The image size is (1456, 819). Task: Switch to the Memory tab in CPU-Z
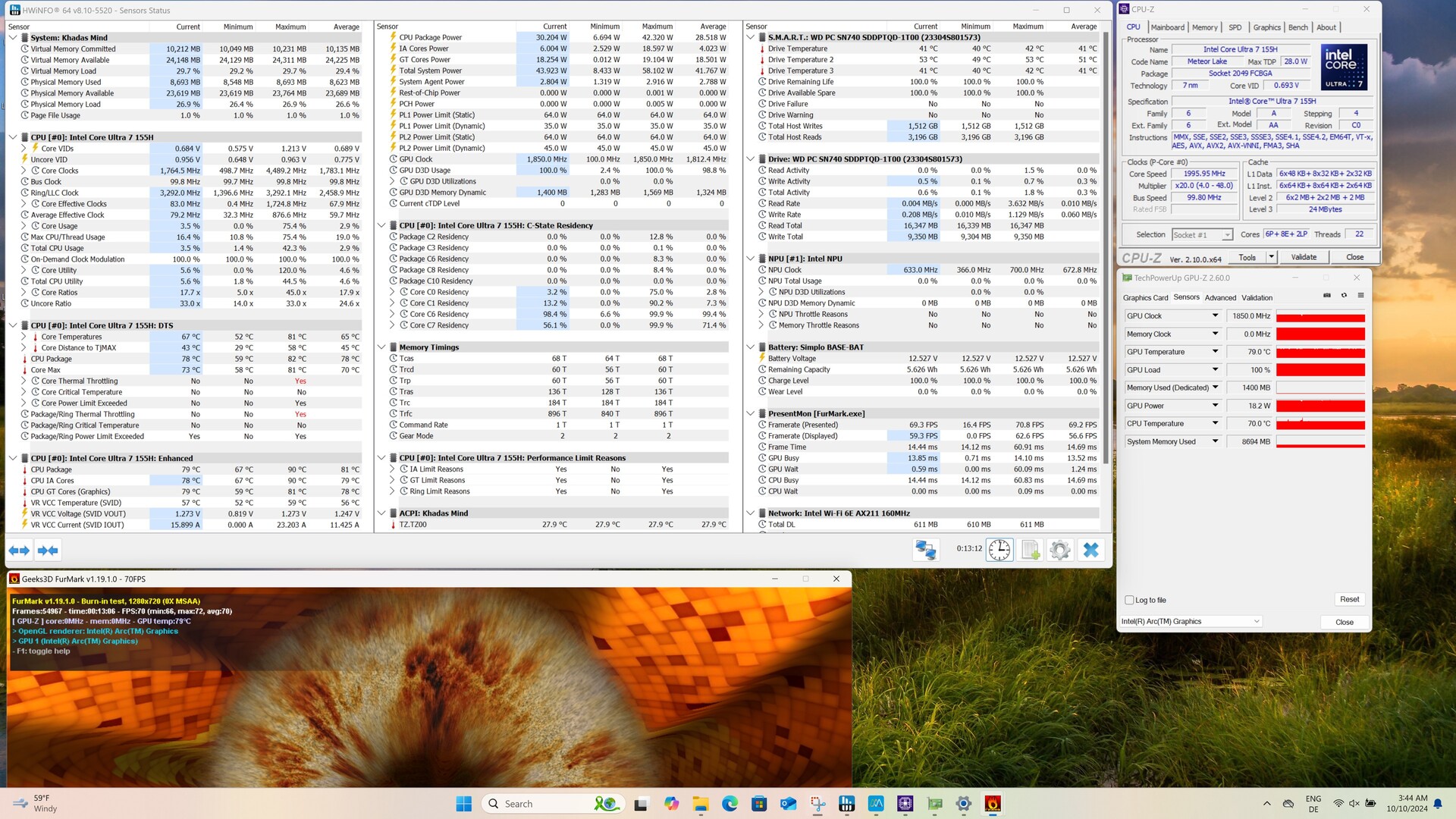[x=1204, y=27]
